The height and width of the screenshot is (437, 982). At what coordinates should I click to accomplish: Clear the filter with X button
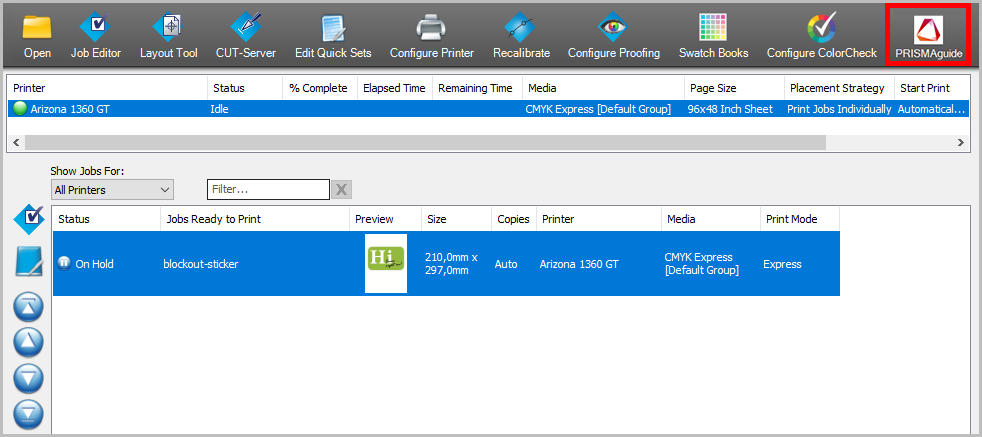(x=341, y=189)
